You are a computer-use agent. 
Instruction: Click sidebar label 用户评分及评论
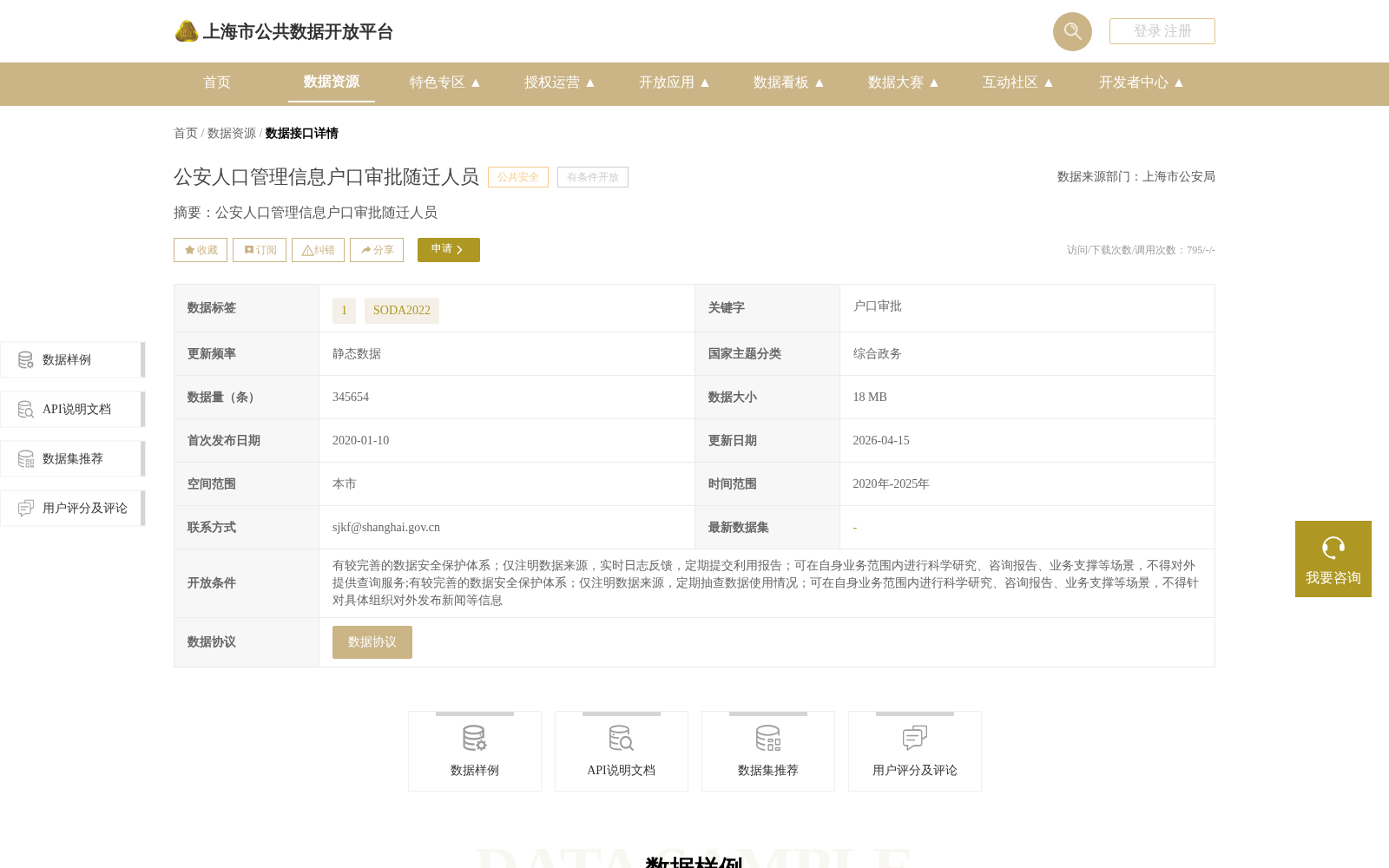(85, 508)
